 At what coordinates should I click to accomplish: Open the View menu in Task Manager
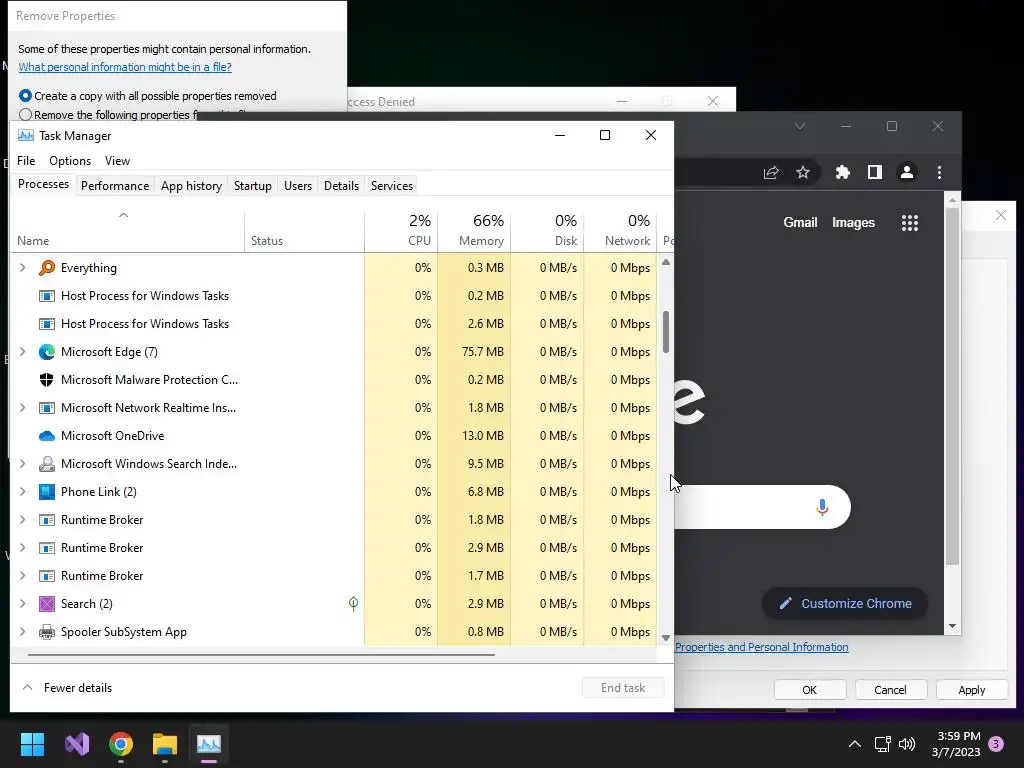pyautogui.click(x=118, y=161)
